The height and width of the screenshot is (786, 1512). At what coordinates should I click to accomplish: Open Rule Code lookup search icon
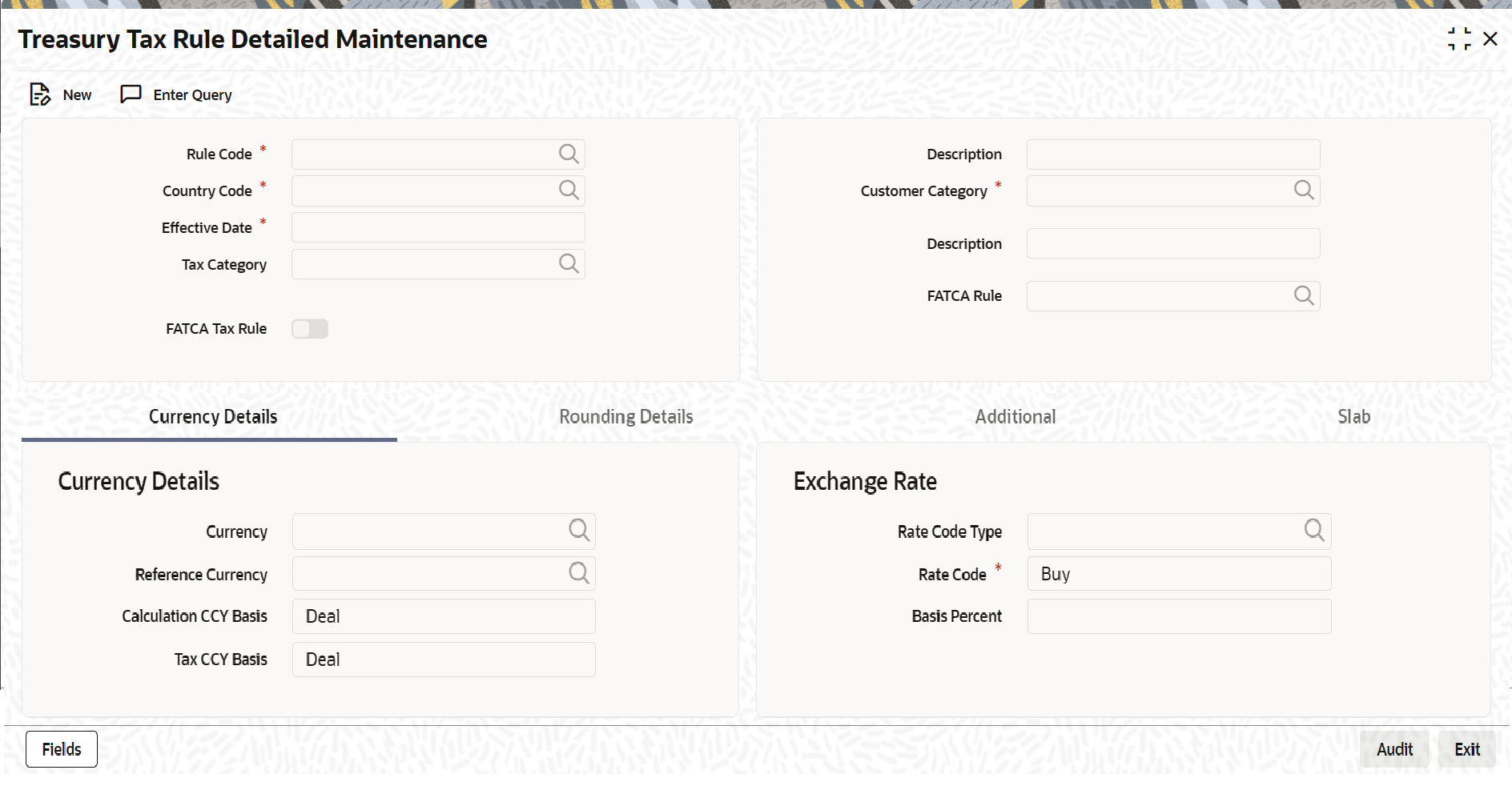pyautogui.click(x=569, y=154)
